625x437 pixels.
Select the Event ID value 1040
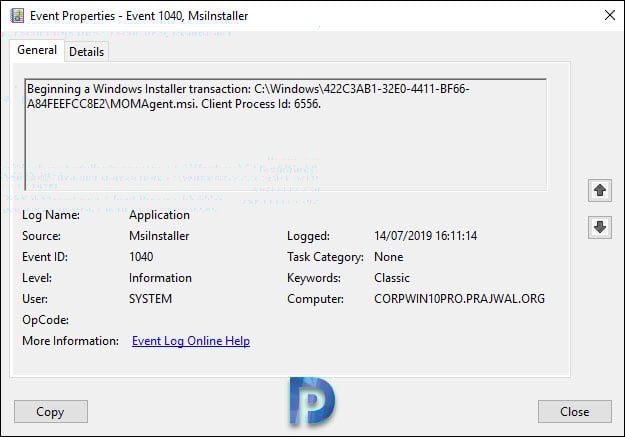pyautogui.click(x=141, y=257)
